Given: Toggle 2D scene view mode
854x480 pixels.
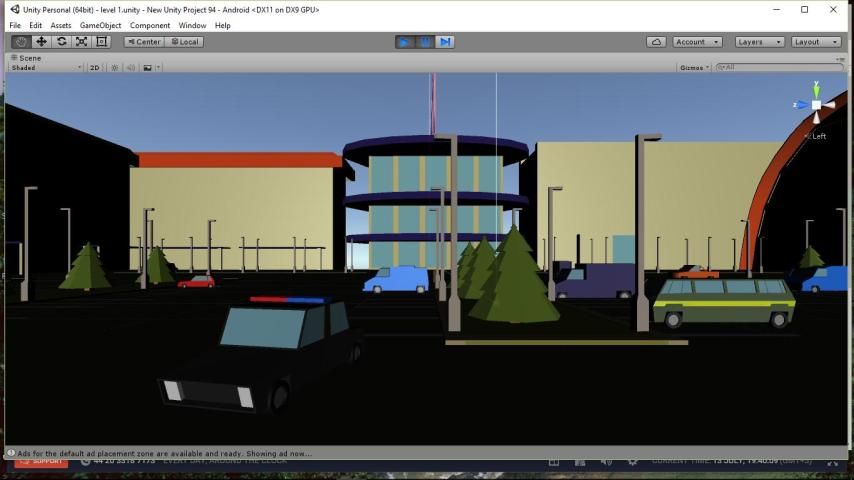Looking at the screenshot, I should tap(95, 68).
